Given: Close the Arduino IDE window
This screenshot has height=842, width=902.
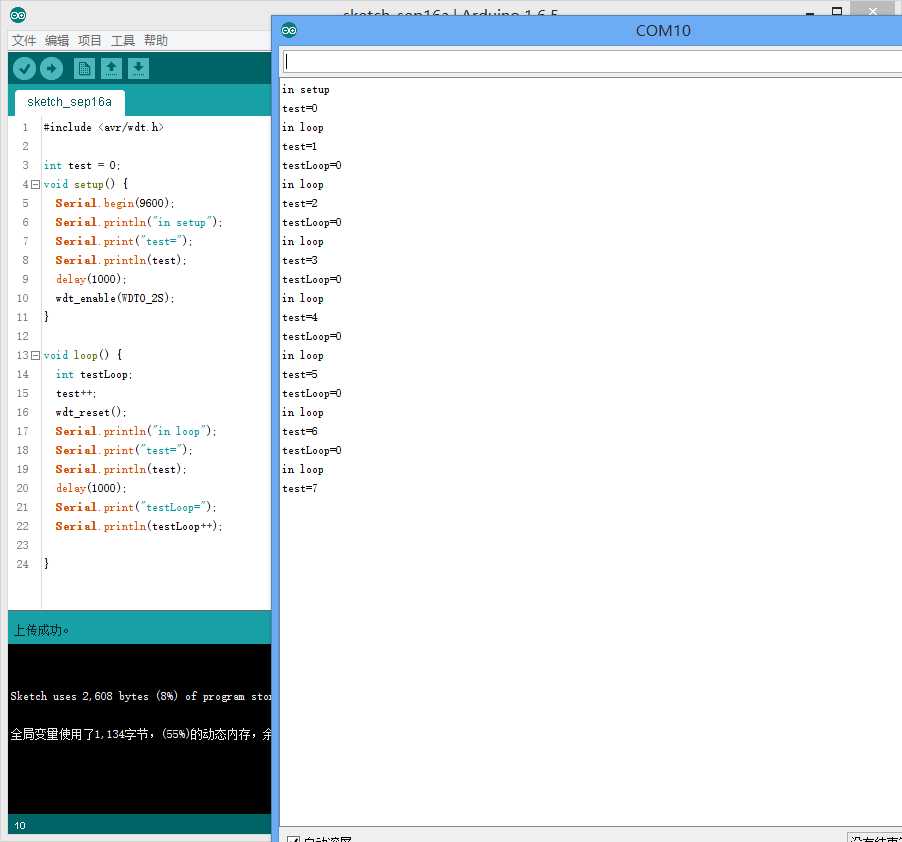Looking at the screenshot, I should (x=873, y=9).
